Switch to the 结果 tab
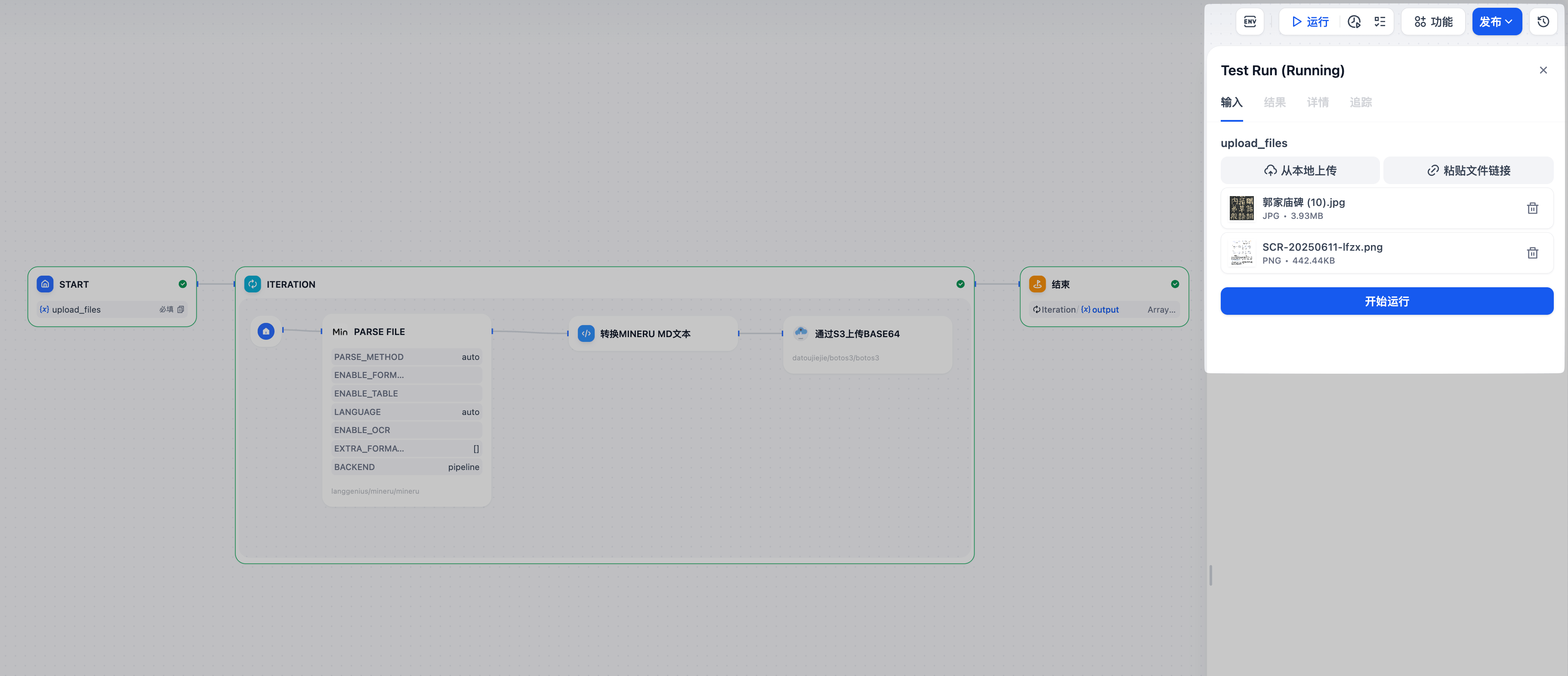 1274,102
